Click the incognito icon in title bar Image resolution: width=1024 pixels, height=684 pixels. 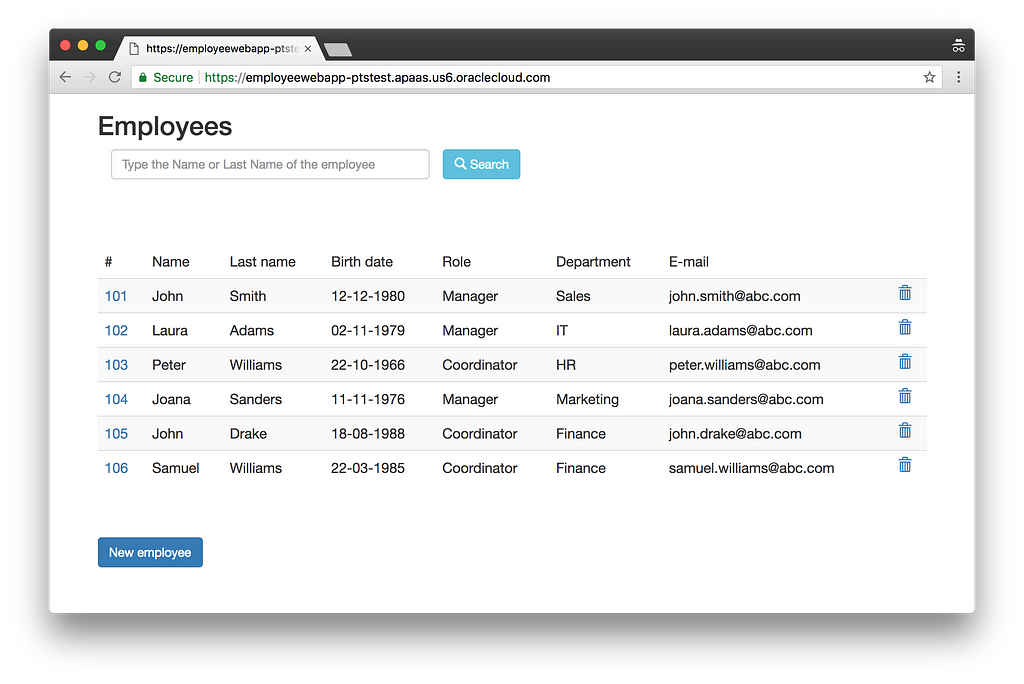tap(958, 46)
